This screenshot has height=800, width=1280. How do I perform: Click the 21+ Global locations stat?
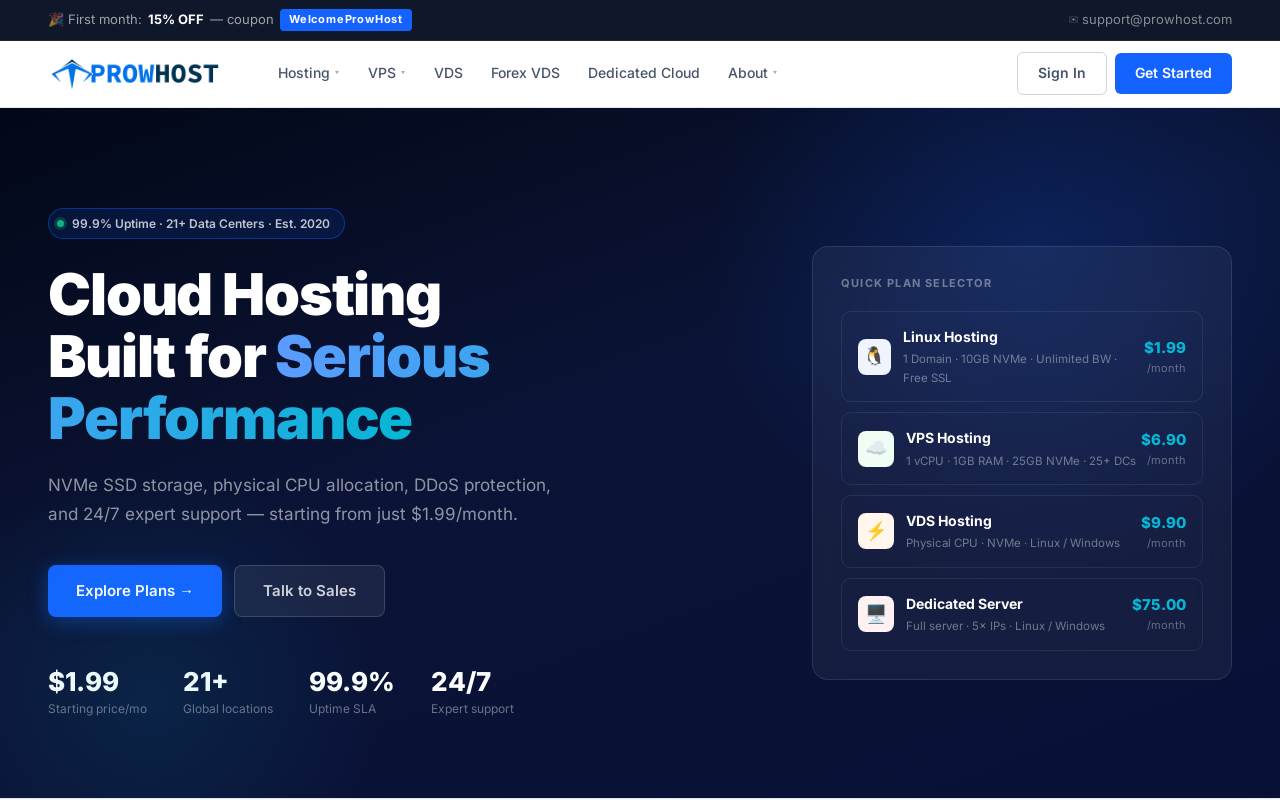tap(228, 692)
